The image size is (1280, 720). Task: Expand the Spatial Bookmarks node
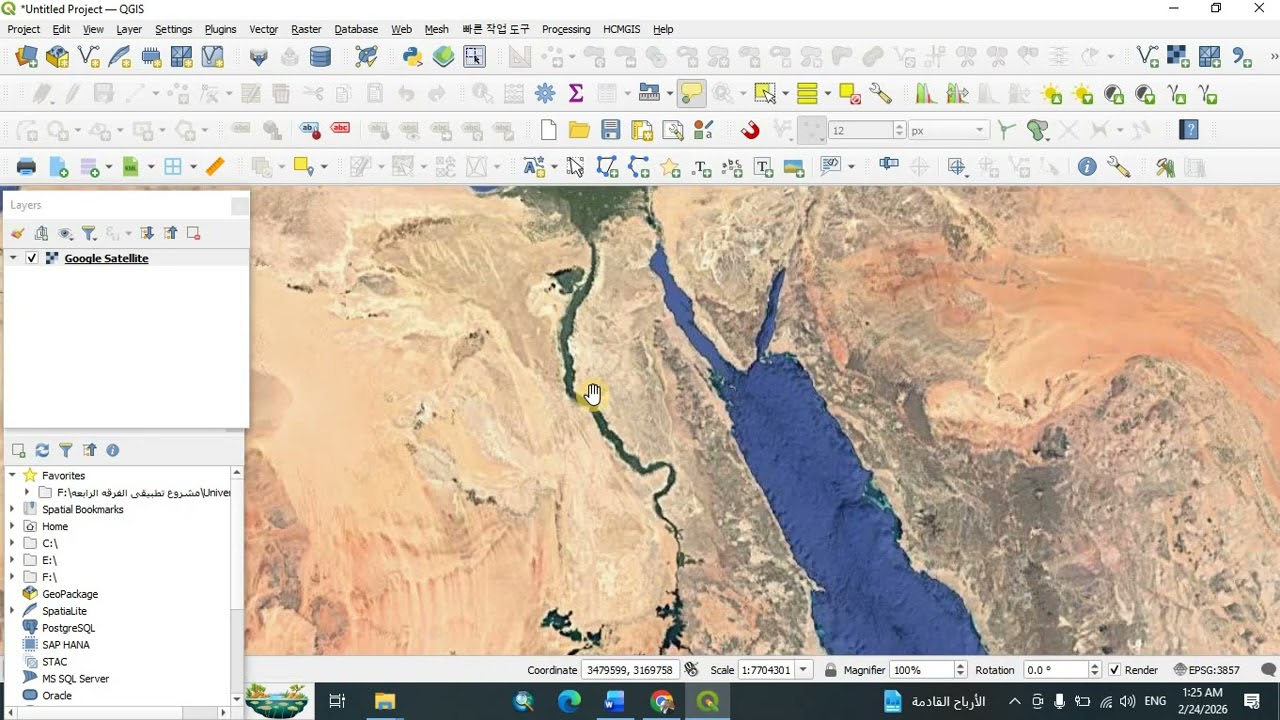[13, 509]
